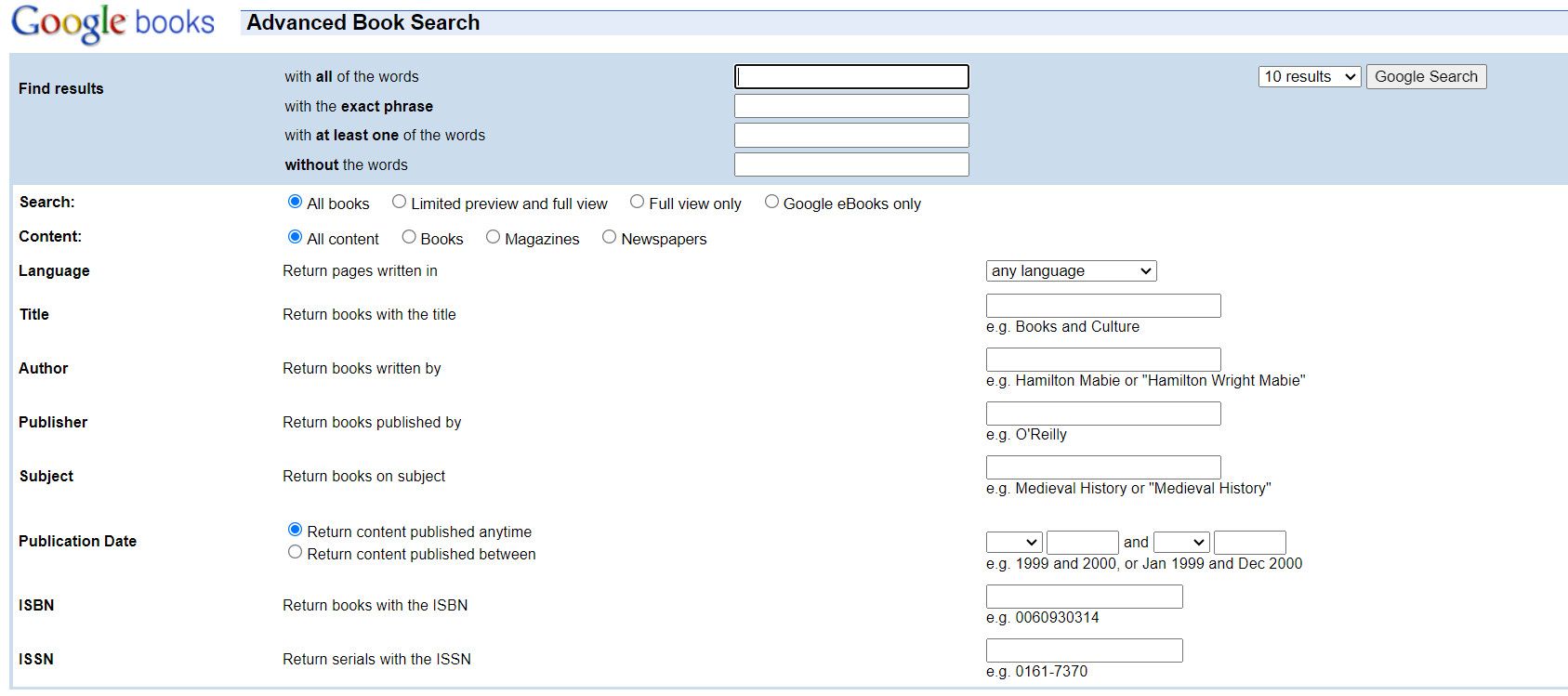Click the exact phrase input field
The width and height of the screenshot is (1568, 696).
point(851,106)
